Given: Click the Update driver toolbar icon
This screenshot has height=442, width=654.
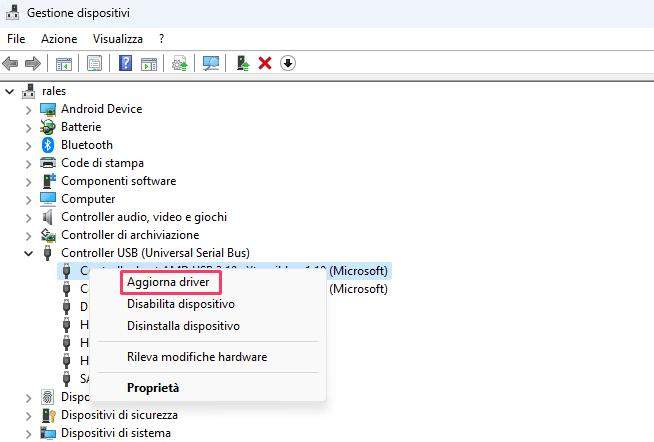Looking at the screenshot, I should click(180, 63).
